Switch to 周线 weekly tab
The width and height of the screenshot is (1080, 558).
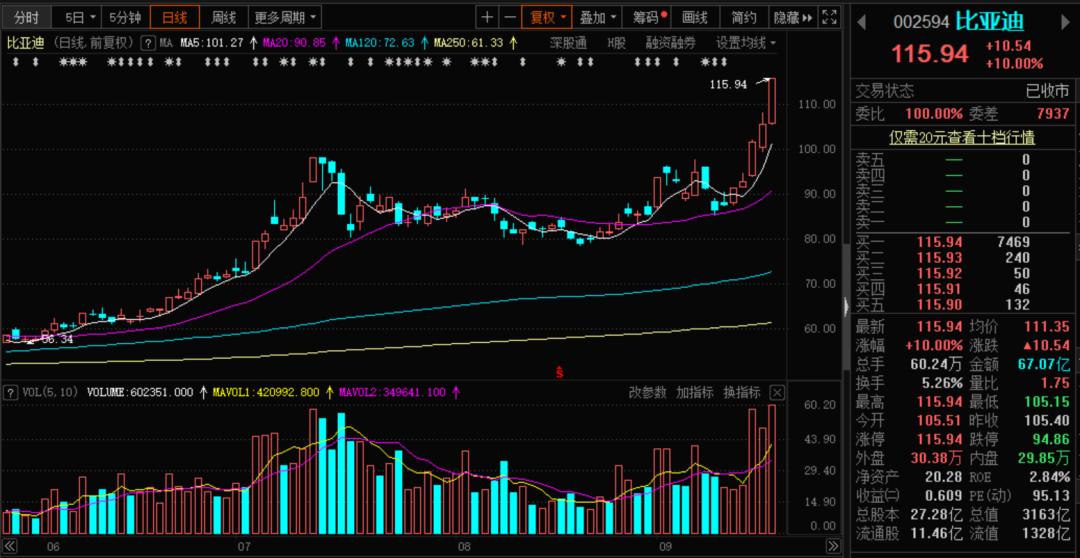pyautogui.click(x=224, y=17)
